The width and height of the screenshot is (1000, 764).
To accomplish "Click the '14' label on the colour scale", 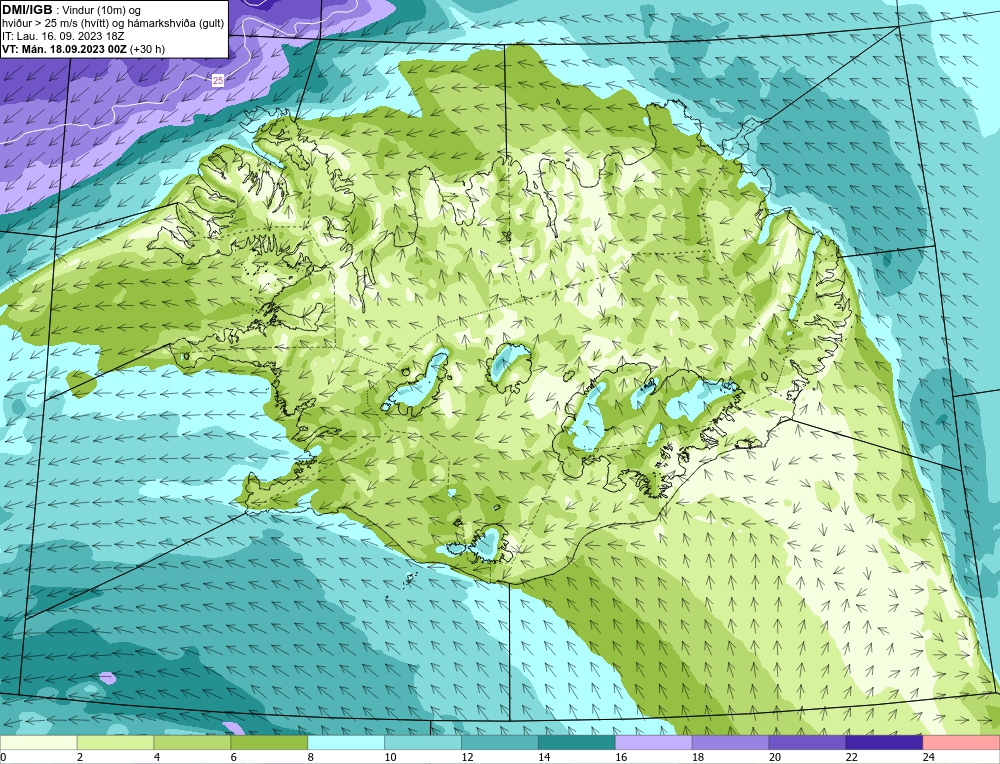I will click(544, 757).
